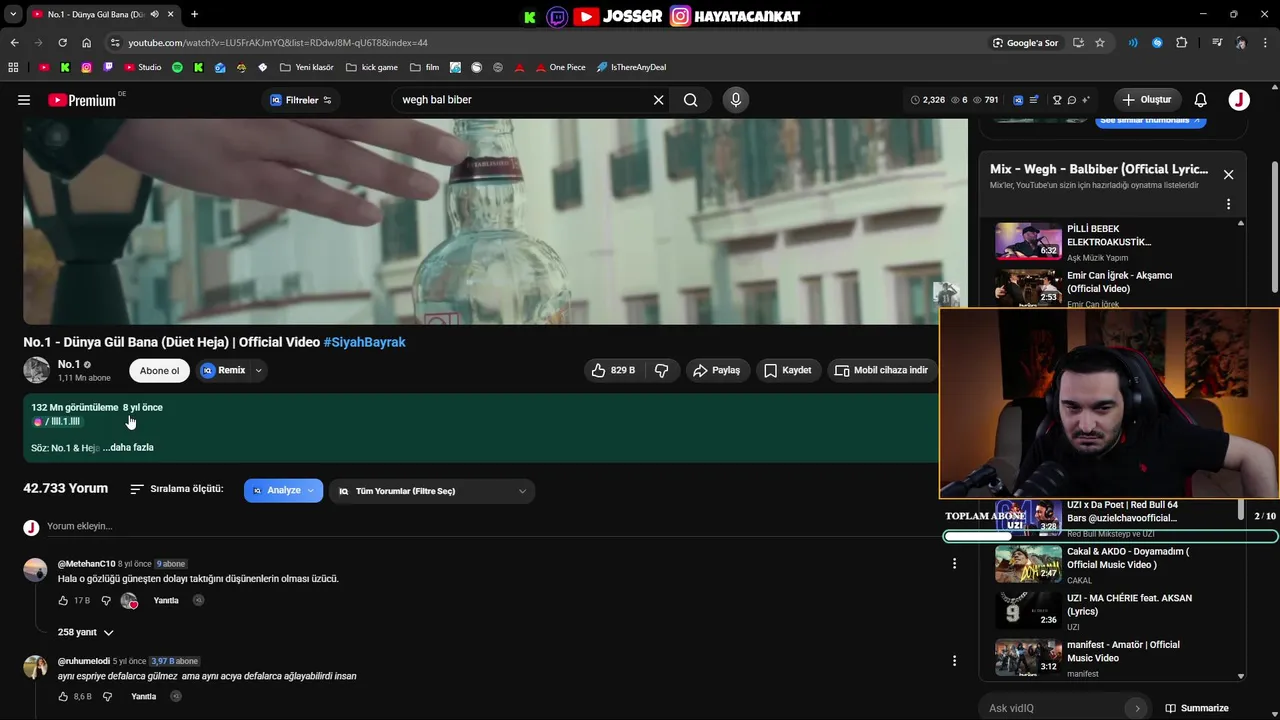Open the browser media control icon

click(x=1217, y=43)
